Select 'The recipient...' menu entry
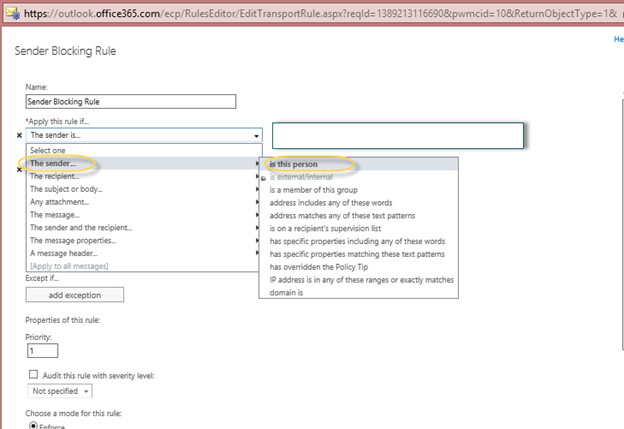 (142, 176)
